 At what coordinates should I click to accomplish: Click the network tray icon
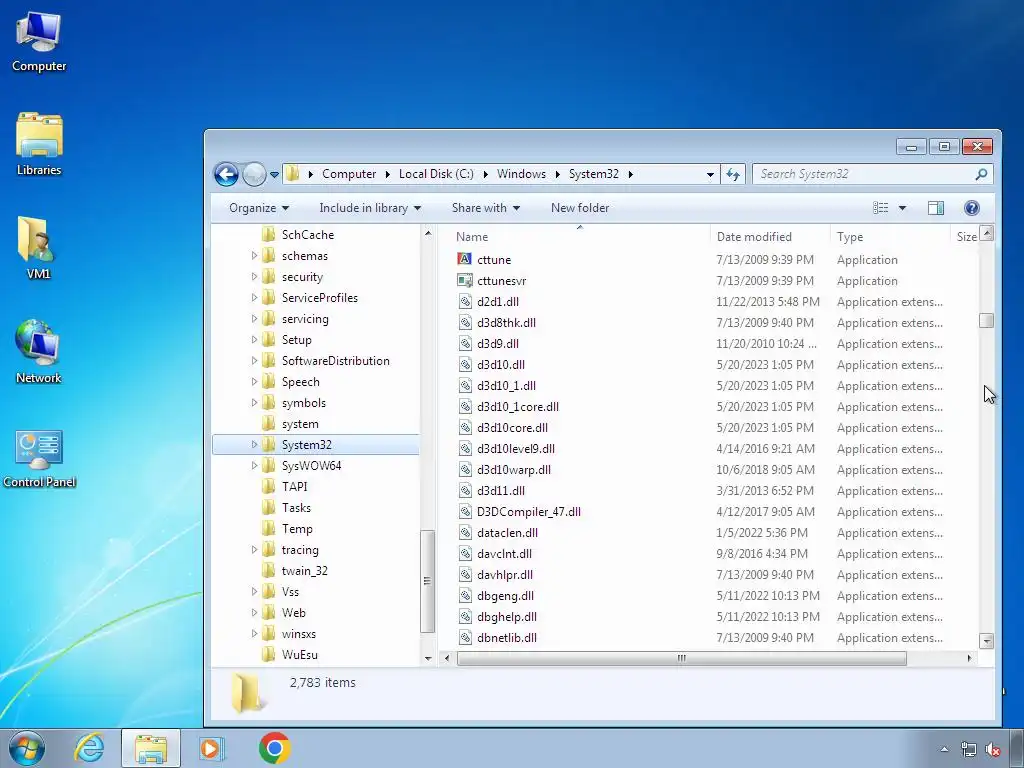click(968, 749)
